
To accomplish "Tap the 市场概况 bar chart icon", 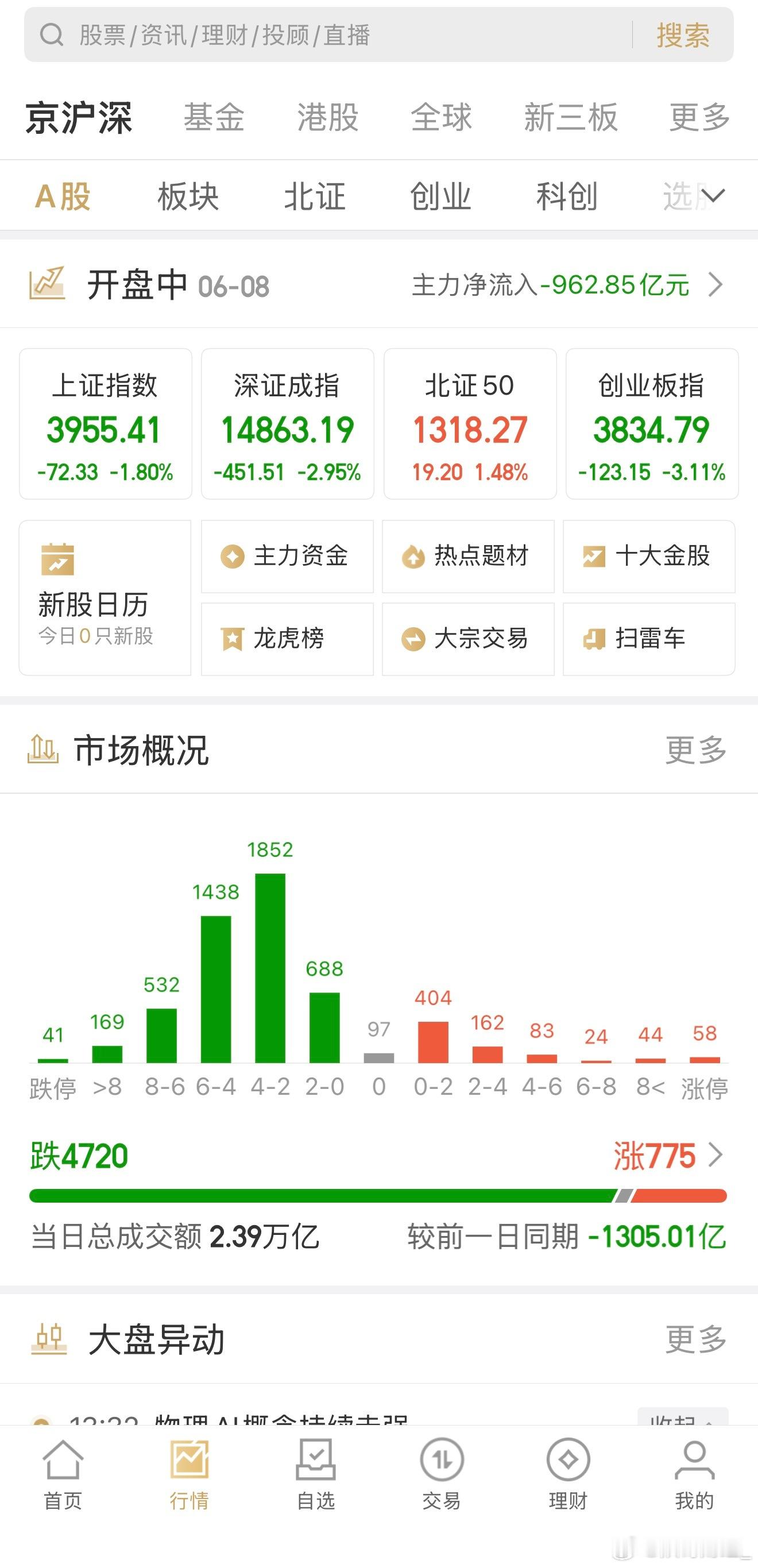I will (42, 750).
